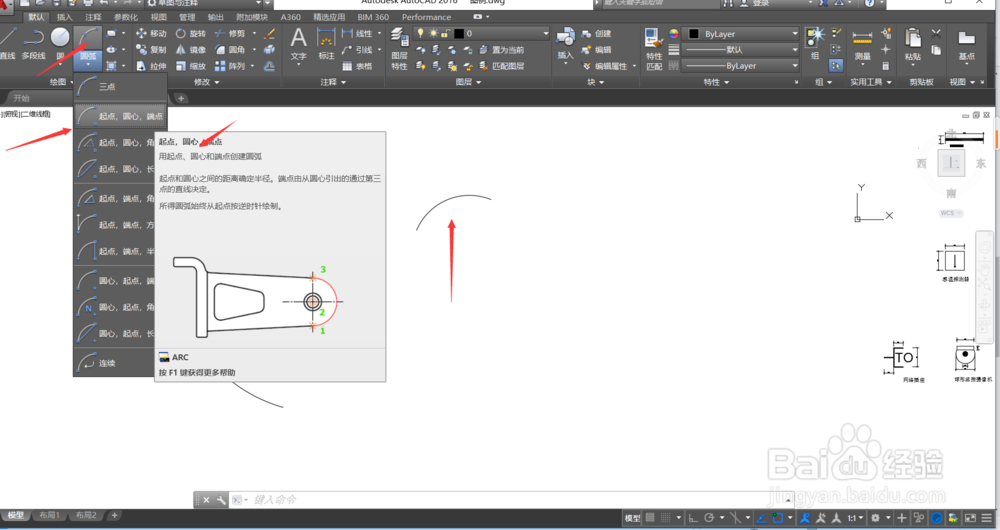Click the Scale (缩放) tool

[x=191, y=66]
